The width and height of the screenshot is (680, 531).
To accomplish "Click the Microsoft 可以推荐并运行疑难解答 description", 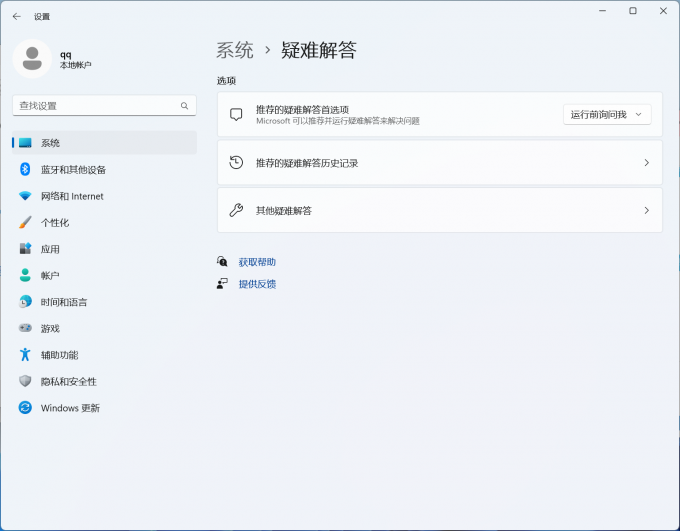I will tap(338, 121).
